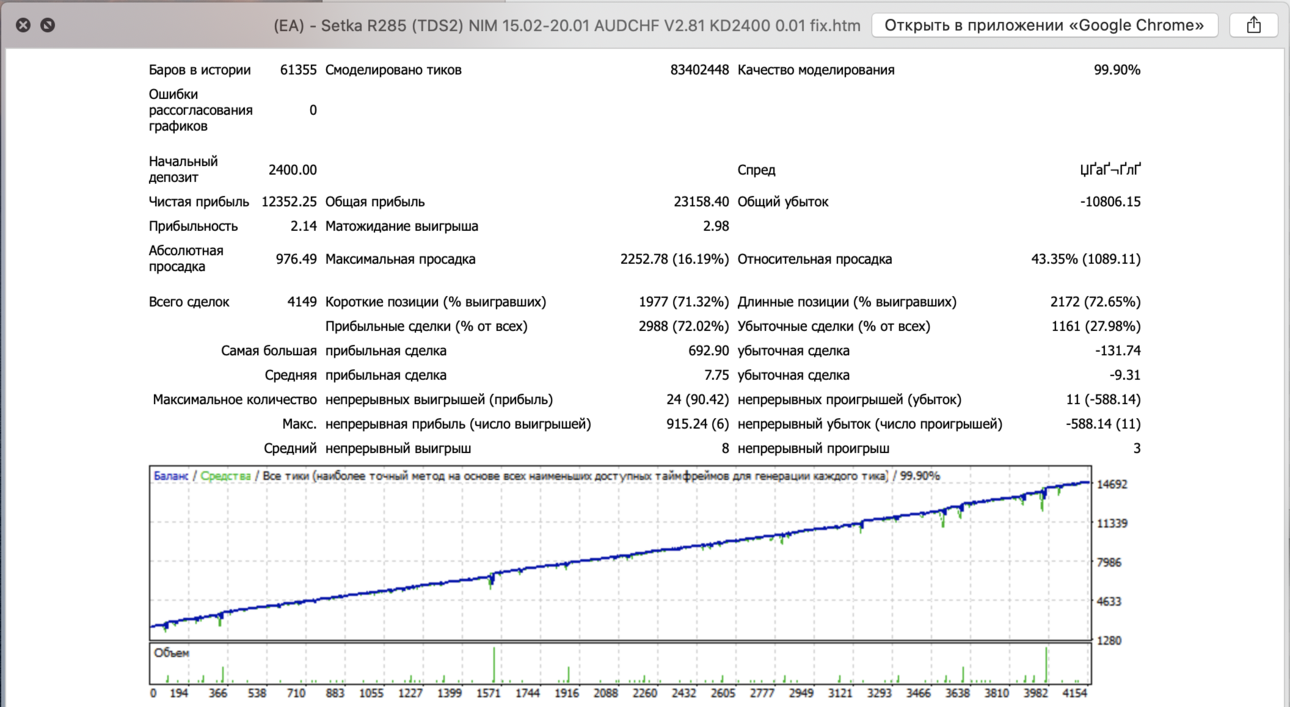Select consecutive wins value 24 (90.42)
1290x707 pixels.
coord(698,400)
